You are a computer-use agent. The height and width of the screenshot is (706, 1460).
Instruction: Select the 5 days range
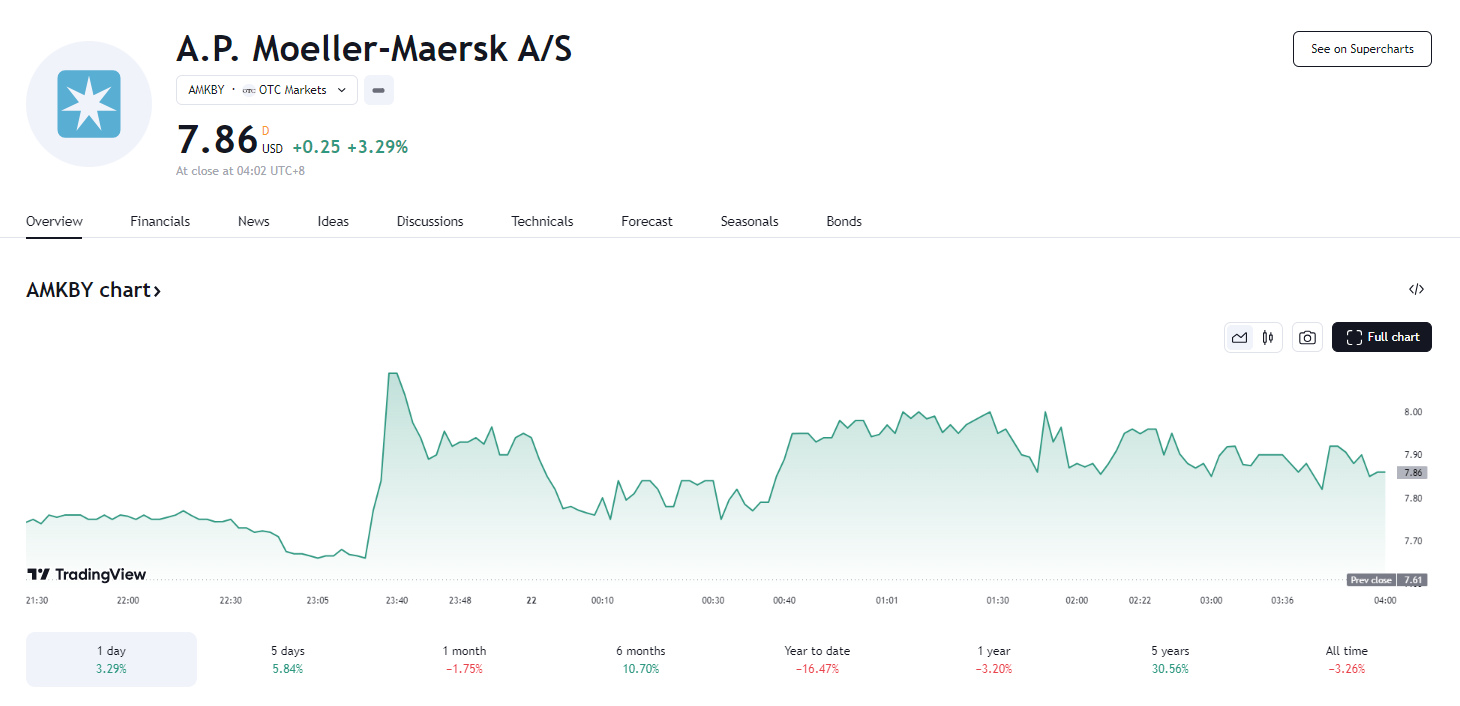click(287, 659)
